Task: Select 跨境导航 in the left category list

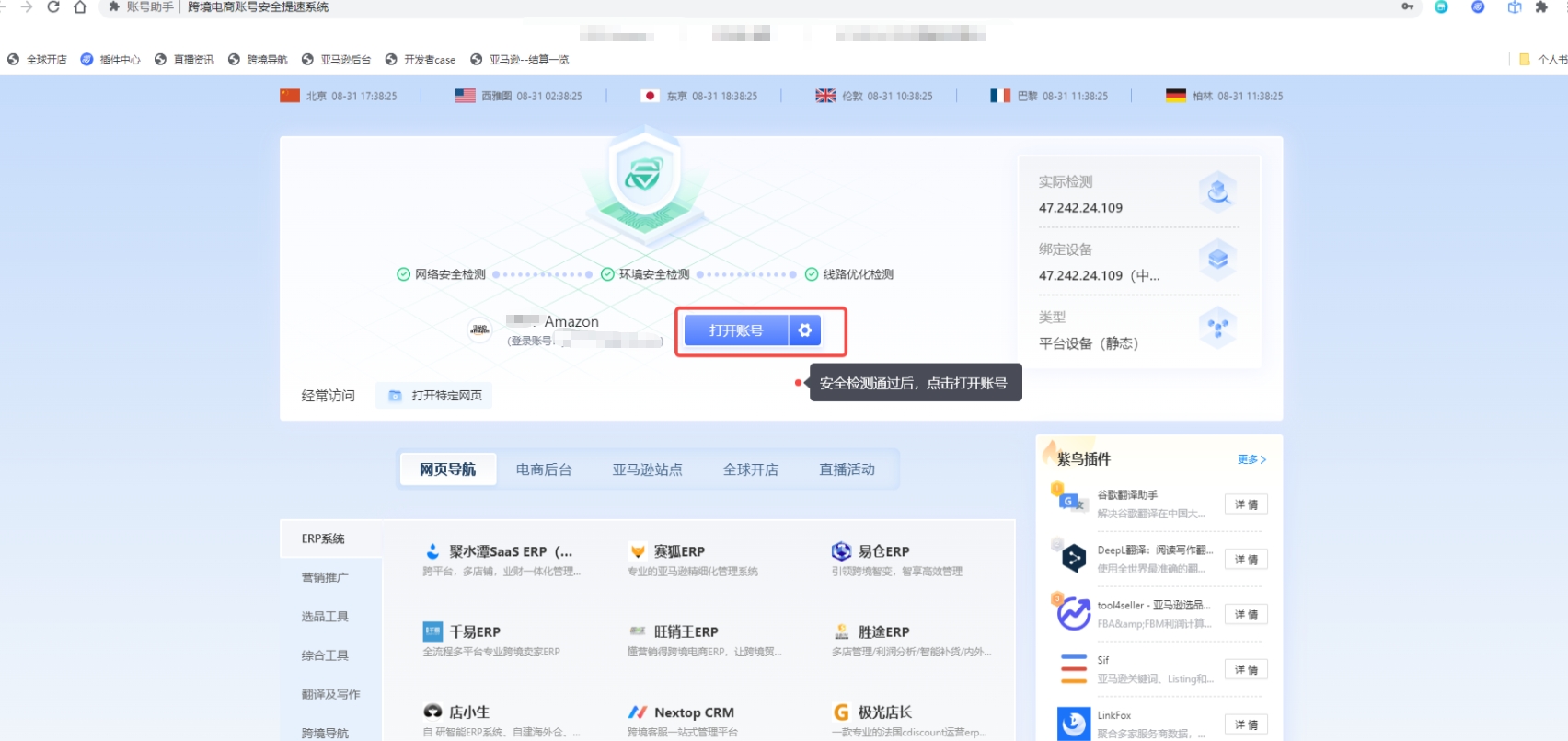Action: coord(325,733)
